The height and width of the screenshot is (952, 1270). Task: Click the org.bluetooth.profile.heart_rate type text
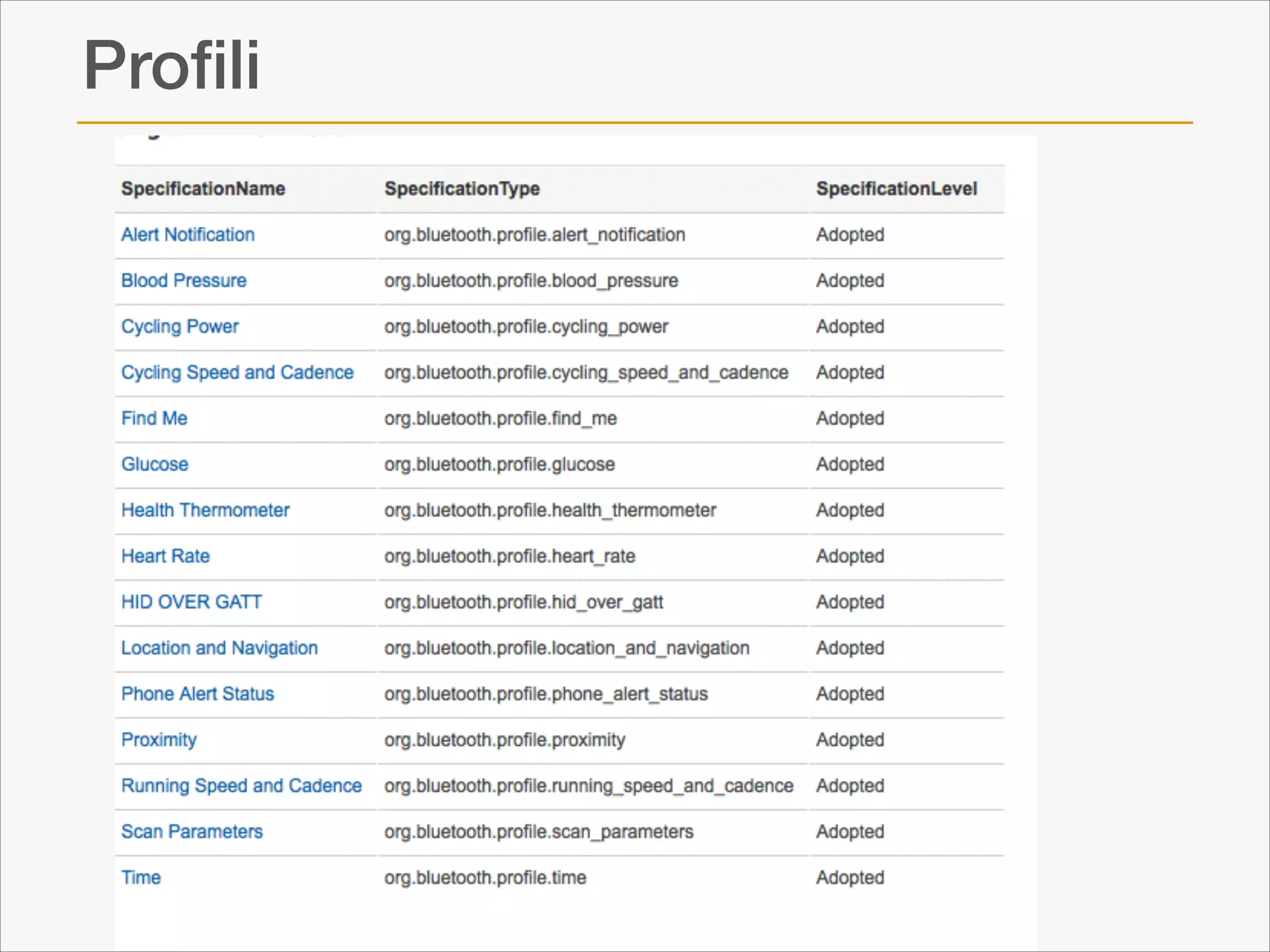(509, 556)
